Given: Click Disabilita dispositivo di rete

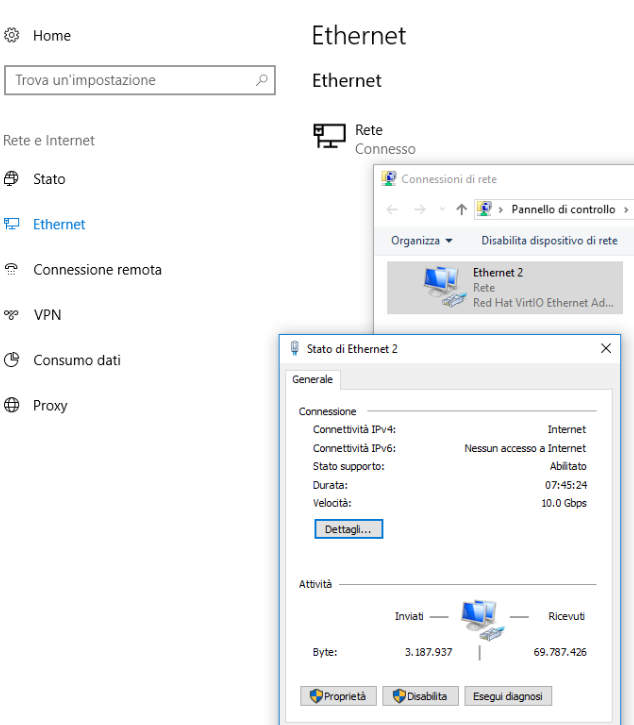Looking at the screenshot, I should click(x=549, y=241).
